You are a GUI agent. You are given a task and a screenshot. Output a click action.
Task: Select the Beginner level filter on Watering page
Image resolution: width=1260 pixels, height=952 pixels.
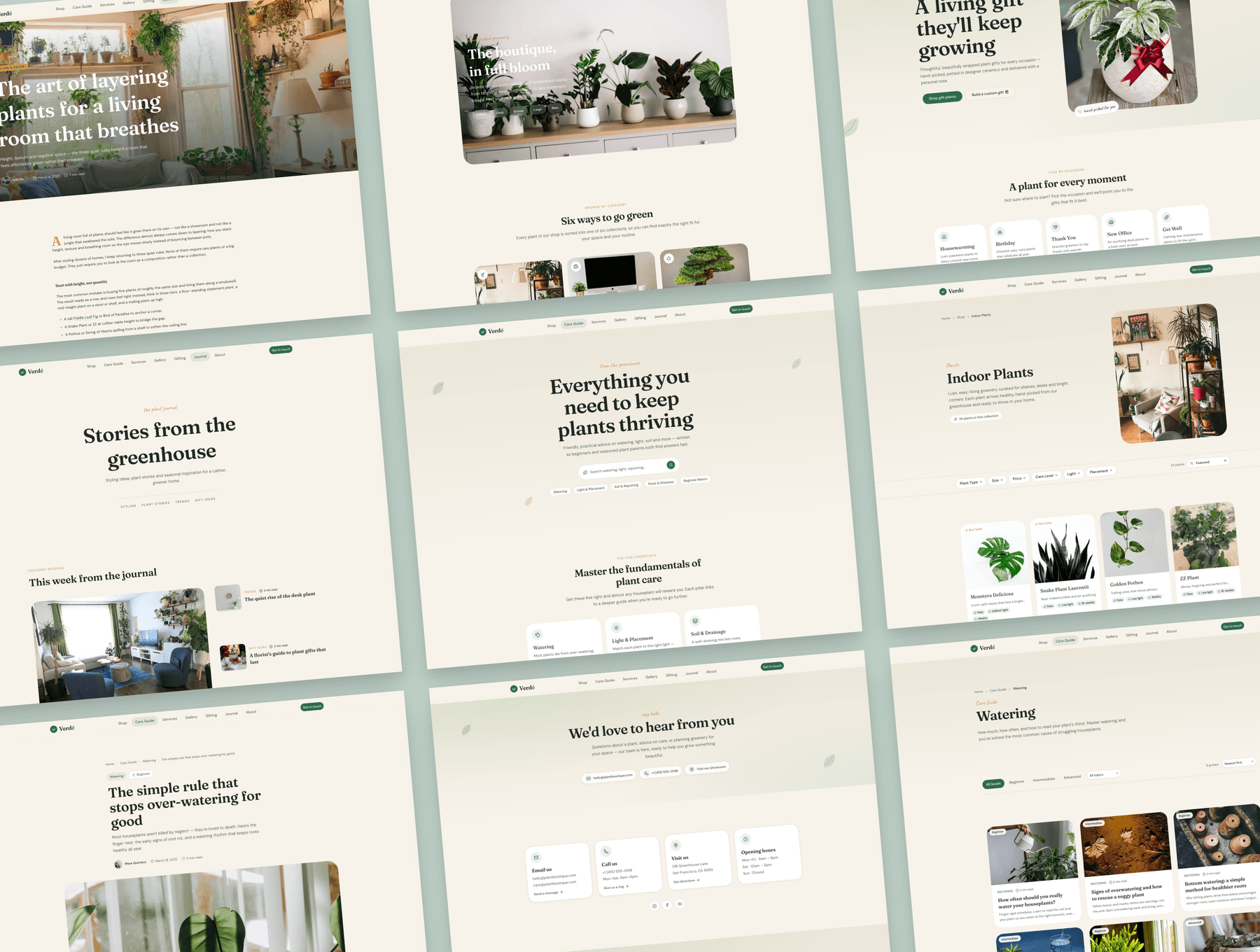click(1016, 782)
